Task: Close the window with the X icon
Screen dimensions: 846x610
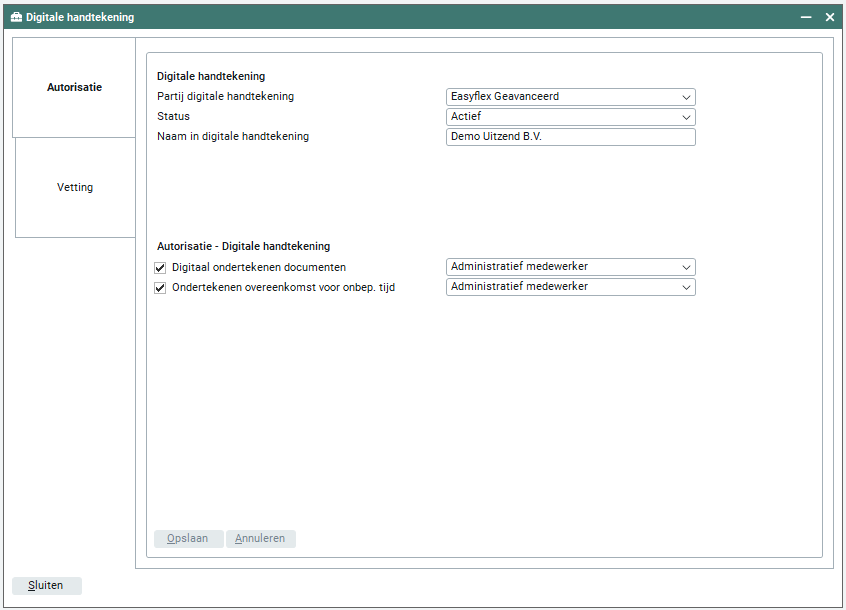Action: click(x=830, y=17)
